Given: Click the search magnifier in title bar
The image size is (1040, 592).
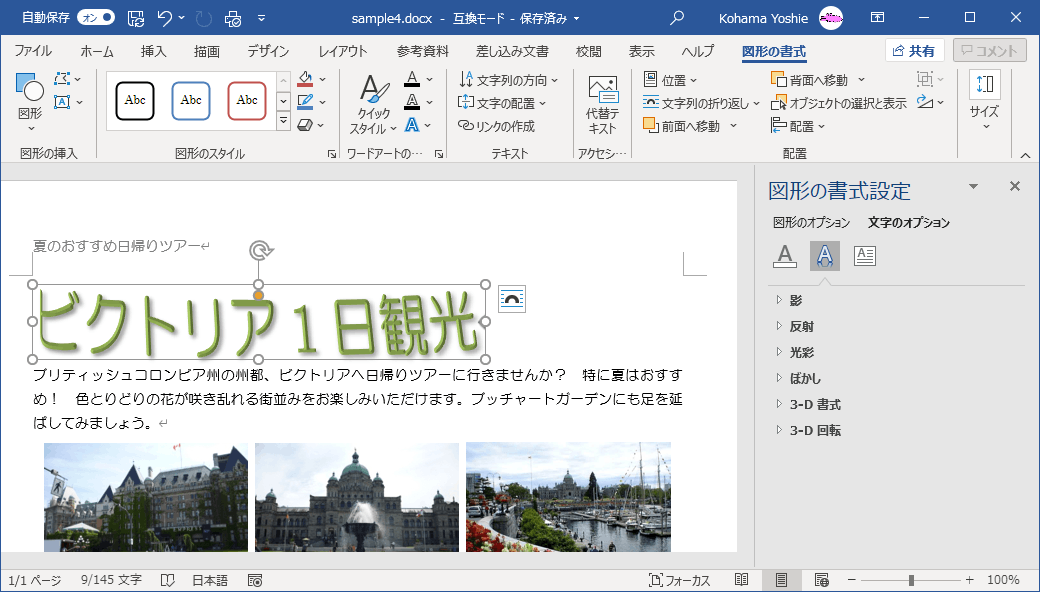Looking at the screenshot, I should tap(677, 18).
